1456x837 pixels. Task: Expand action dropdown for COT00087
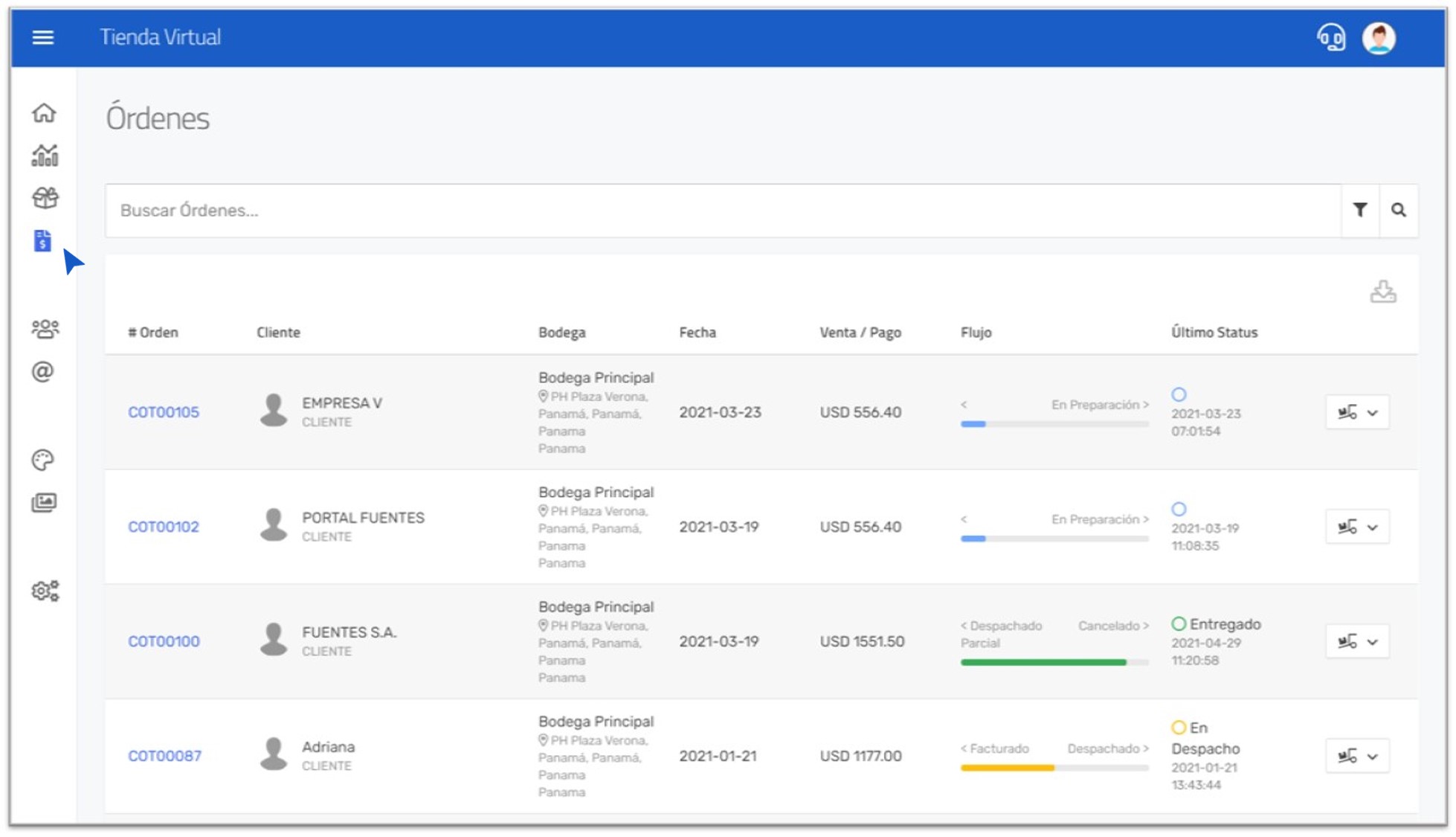[1357, 756]
